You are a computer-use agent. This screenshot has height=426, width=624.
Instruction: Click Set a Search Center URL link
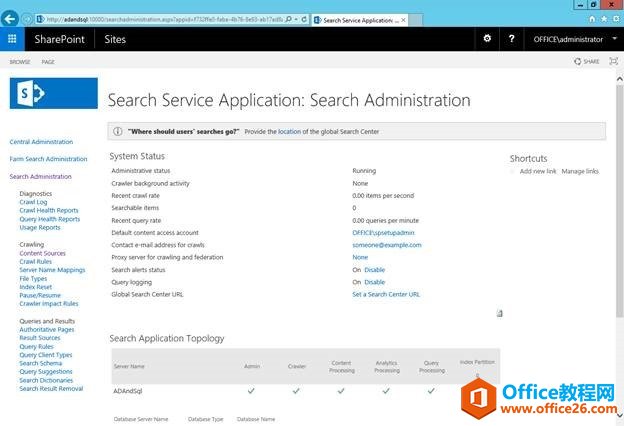point(386,294)
